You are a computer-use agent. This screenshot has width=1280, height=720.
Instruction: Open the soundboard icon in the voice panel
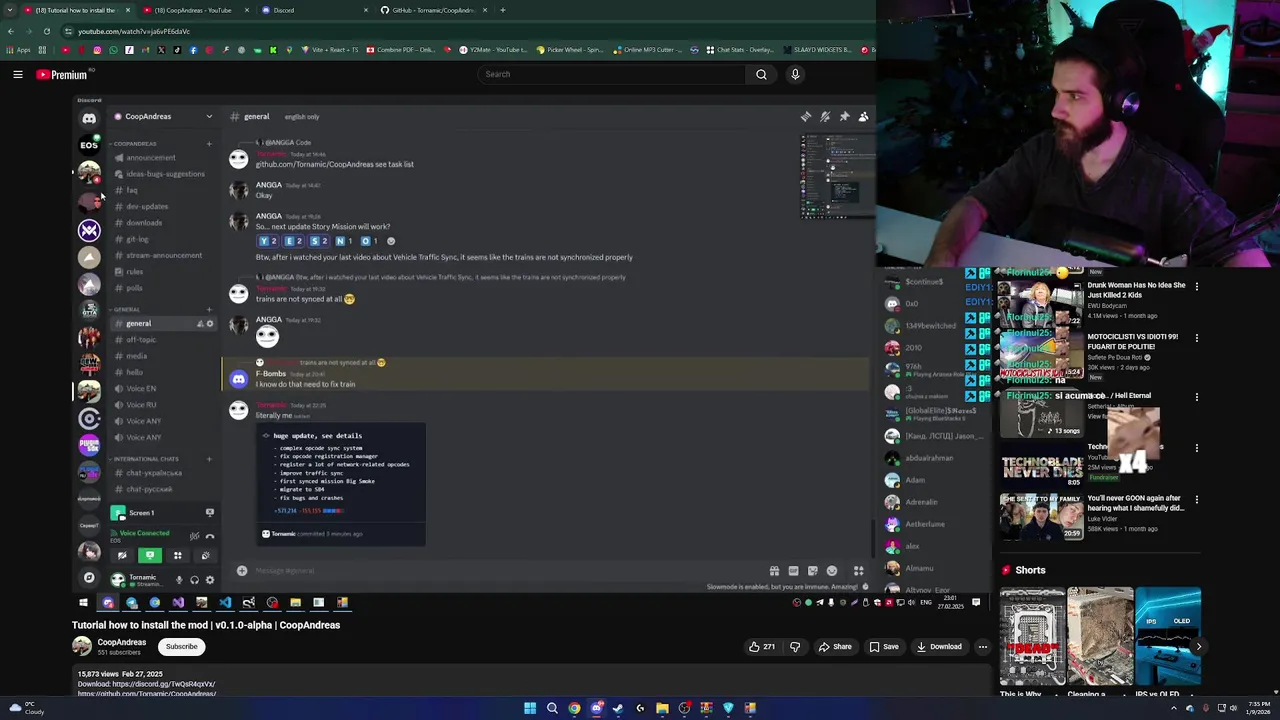(x=205, y=555)
